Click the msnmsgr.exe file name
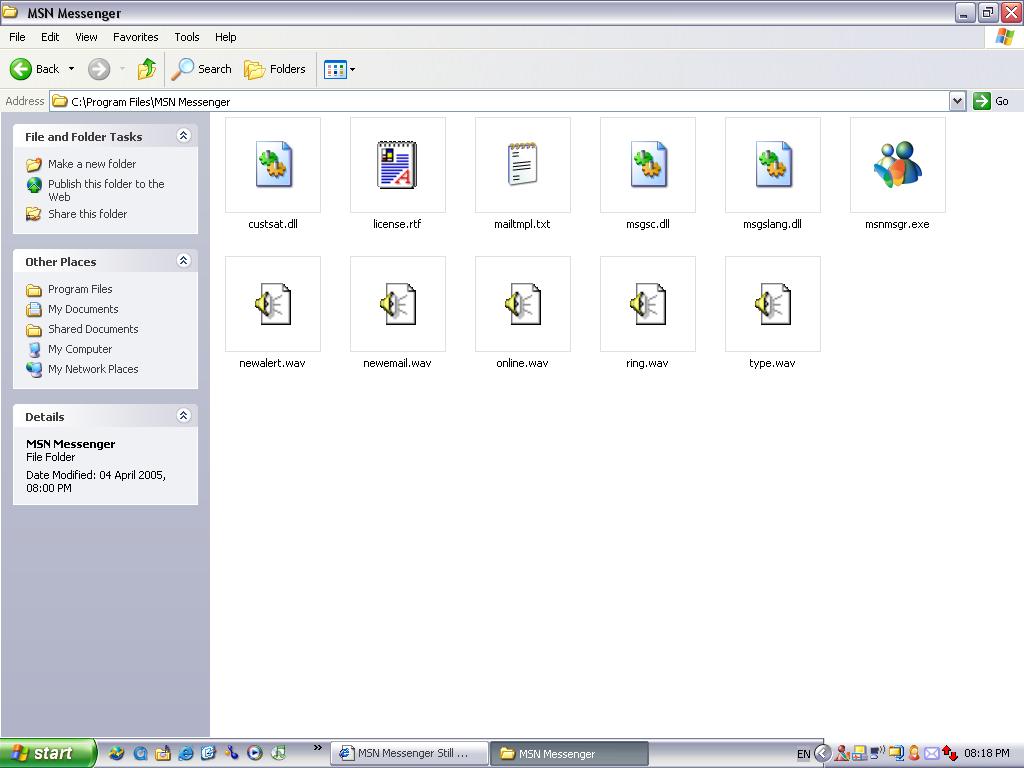Screen dimensions: 1024x768 pyautogui.click(x=897, y=224)
